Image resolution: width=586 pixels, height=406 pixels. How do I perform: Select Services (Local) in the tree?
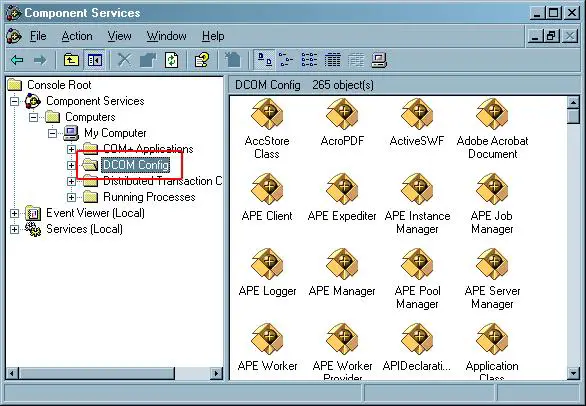[84, 229]
